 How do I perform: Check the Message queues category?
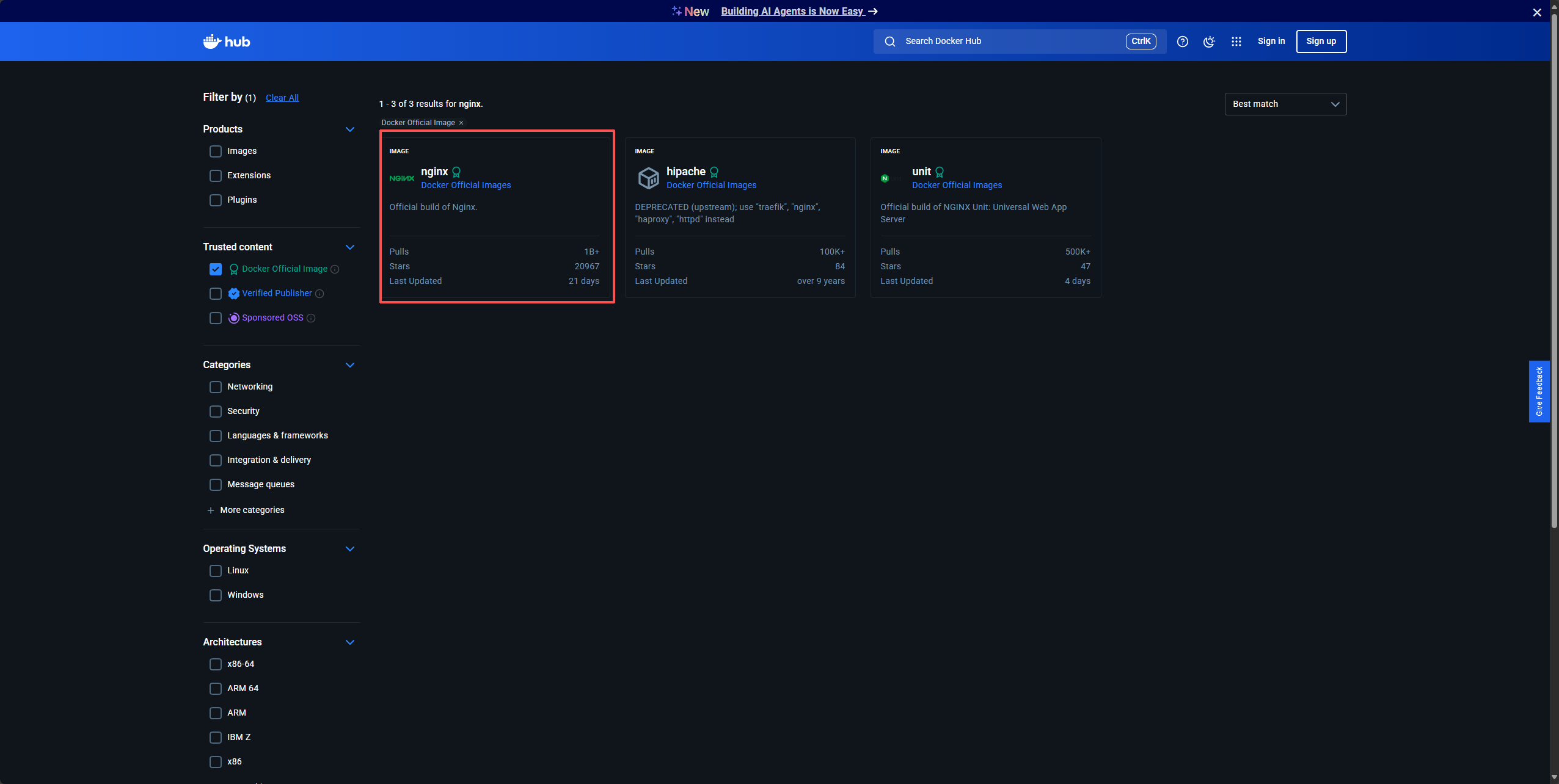(216, 485)
